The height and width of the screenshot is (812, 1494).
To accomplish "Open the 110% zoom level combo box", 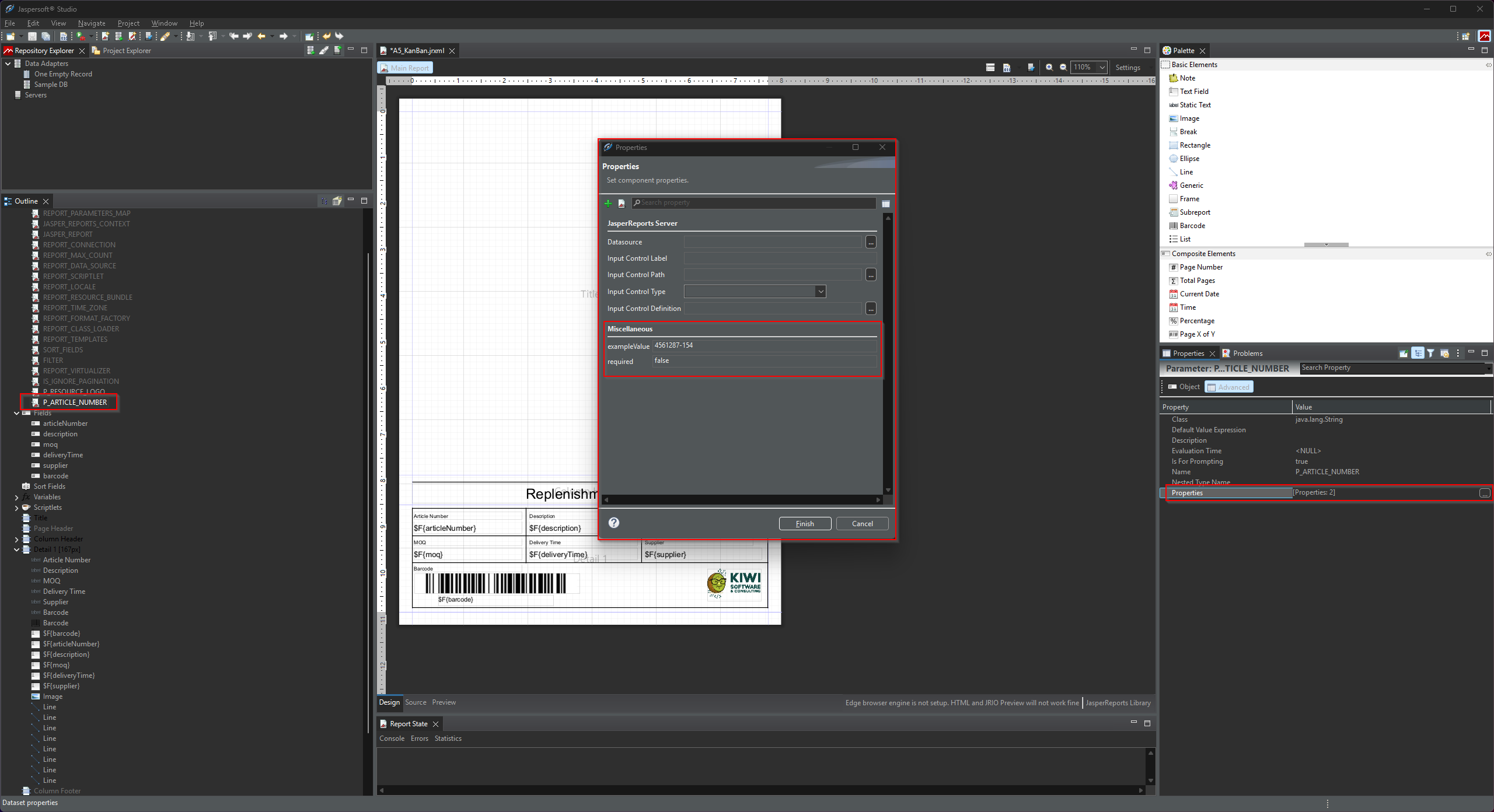I will [x=1088, y=67].
